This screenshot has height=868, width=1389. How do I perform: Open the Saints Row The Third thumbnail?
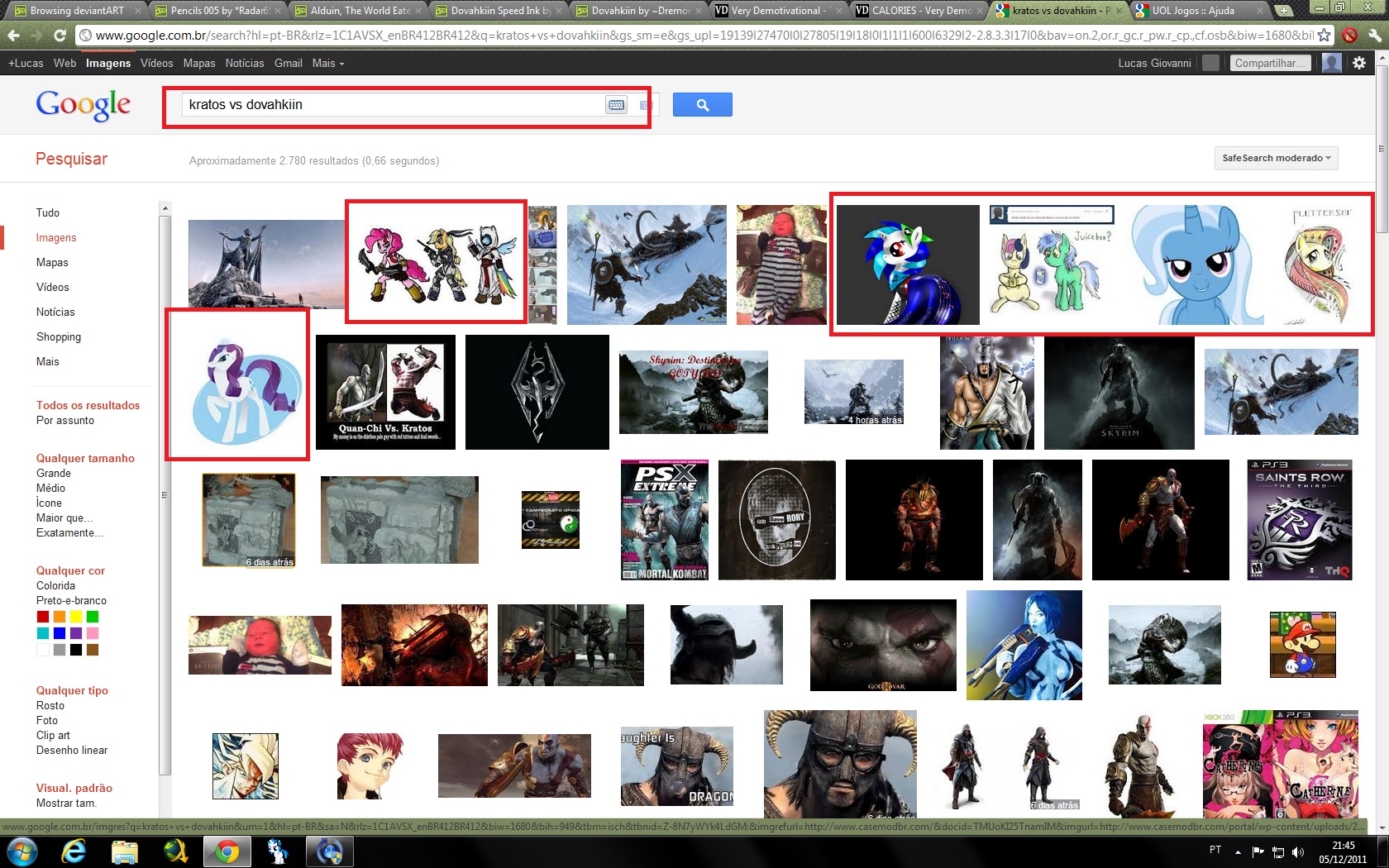1300,520
